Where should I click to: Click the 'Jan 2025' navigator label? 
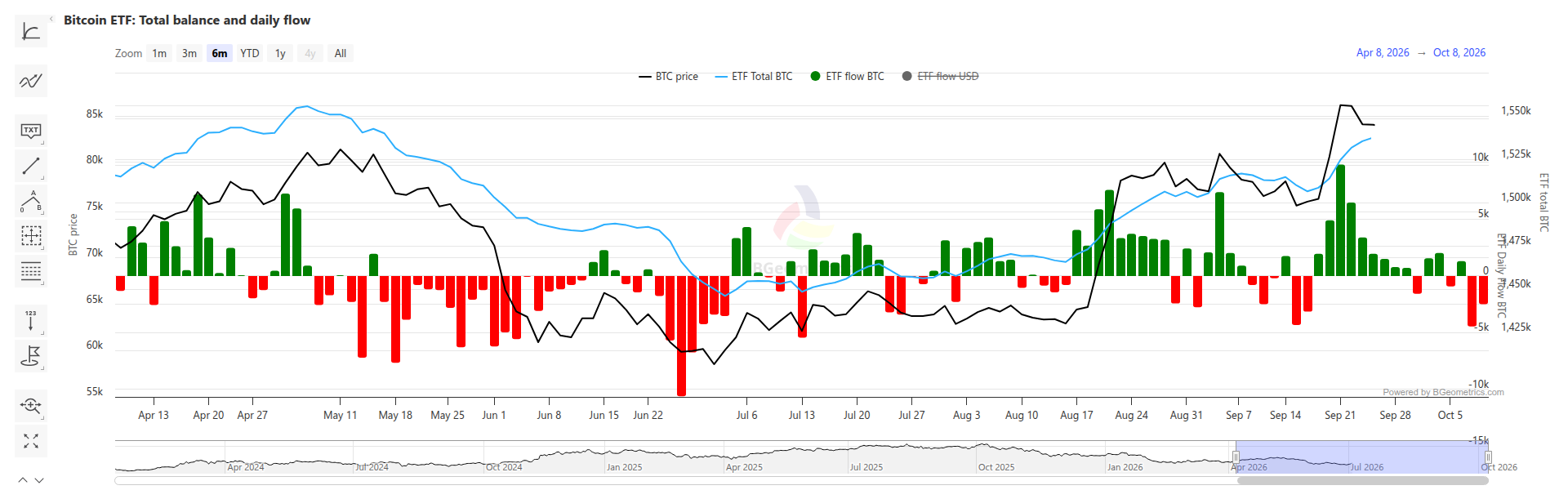(x=624, y=467)
